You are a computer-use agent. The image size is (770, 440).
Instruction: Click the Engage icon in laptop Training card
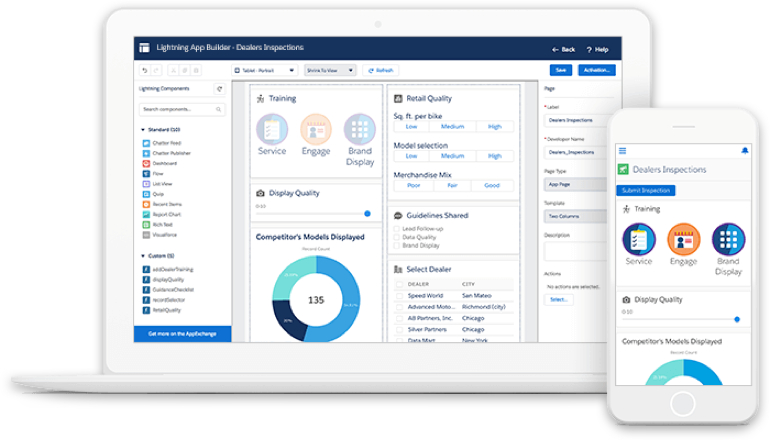pos(316,130)
